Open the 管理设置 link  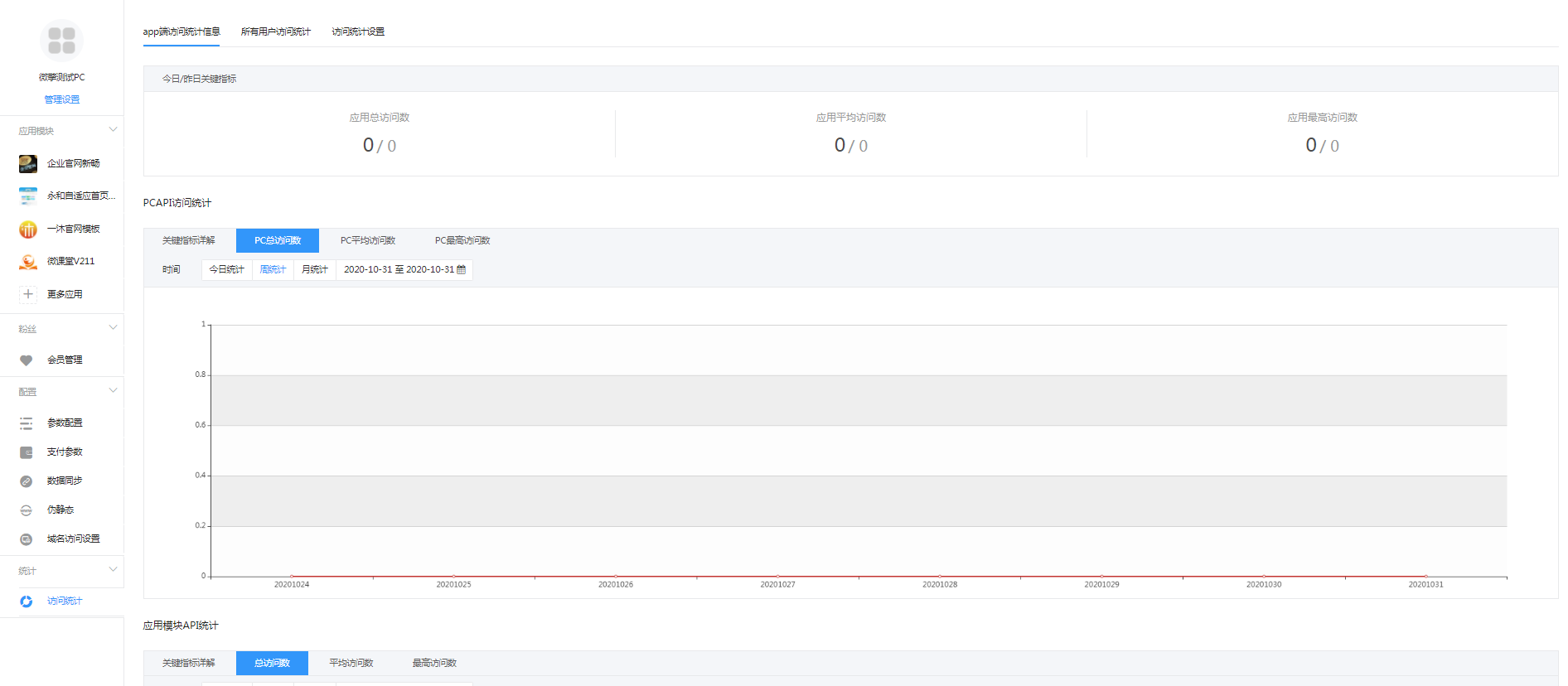tap(62, 99)
